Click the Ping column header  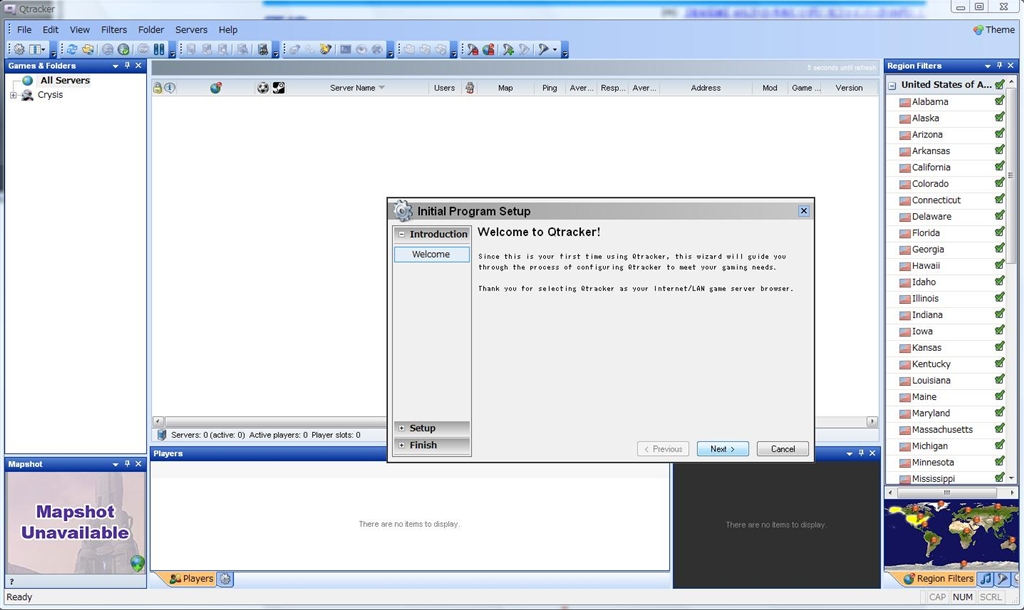coord(549,88)
